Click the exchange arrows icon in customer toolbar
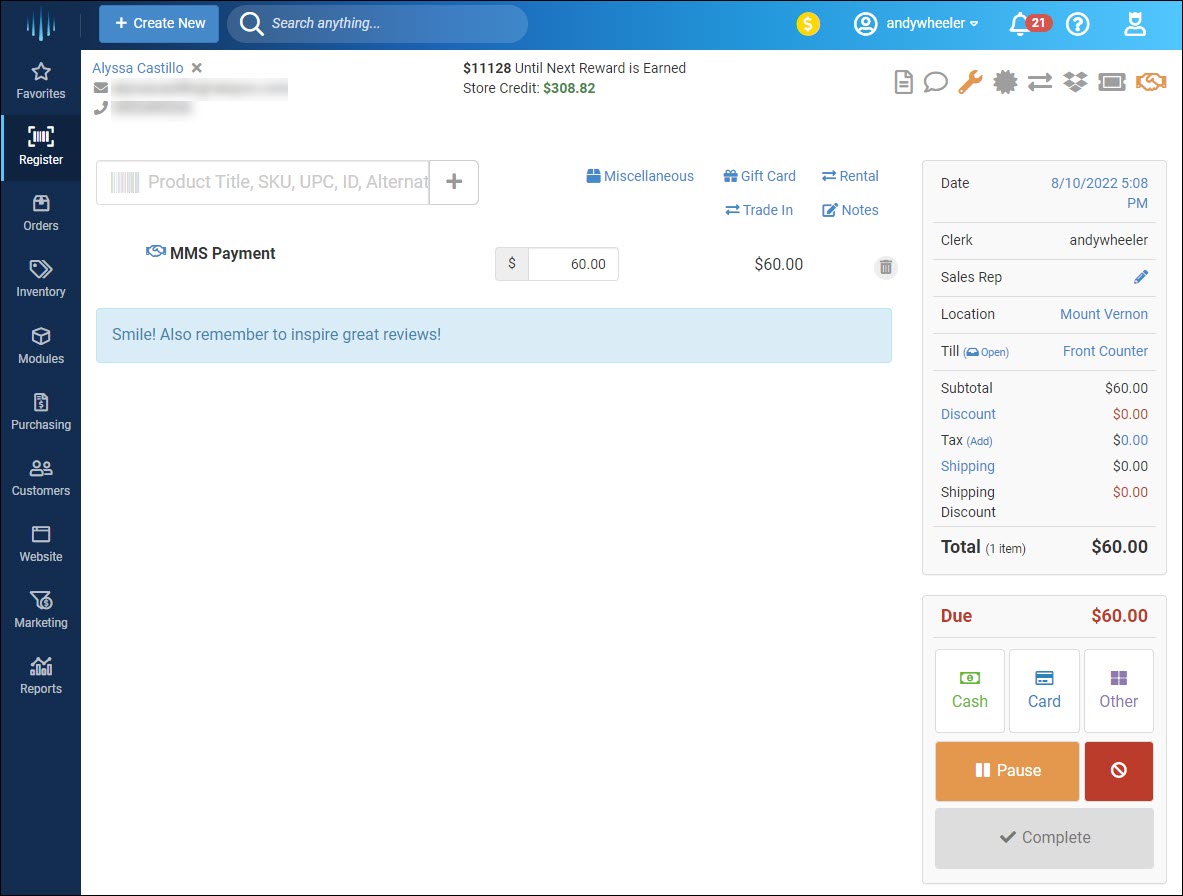This screenshot has width=1183, height=896. (1040, 81)
